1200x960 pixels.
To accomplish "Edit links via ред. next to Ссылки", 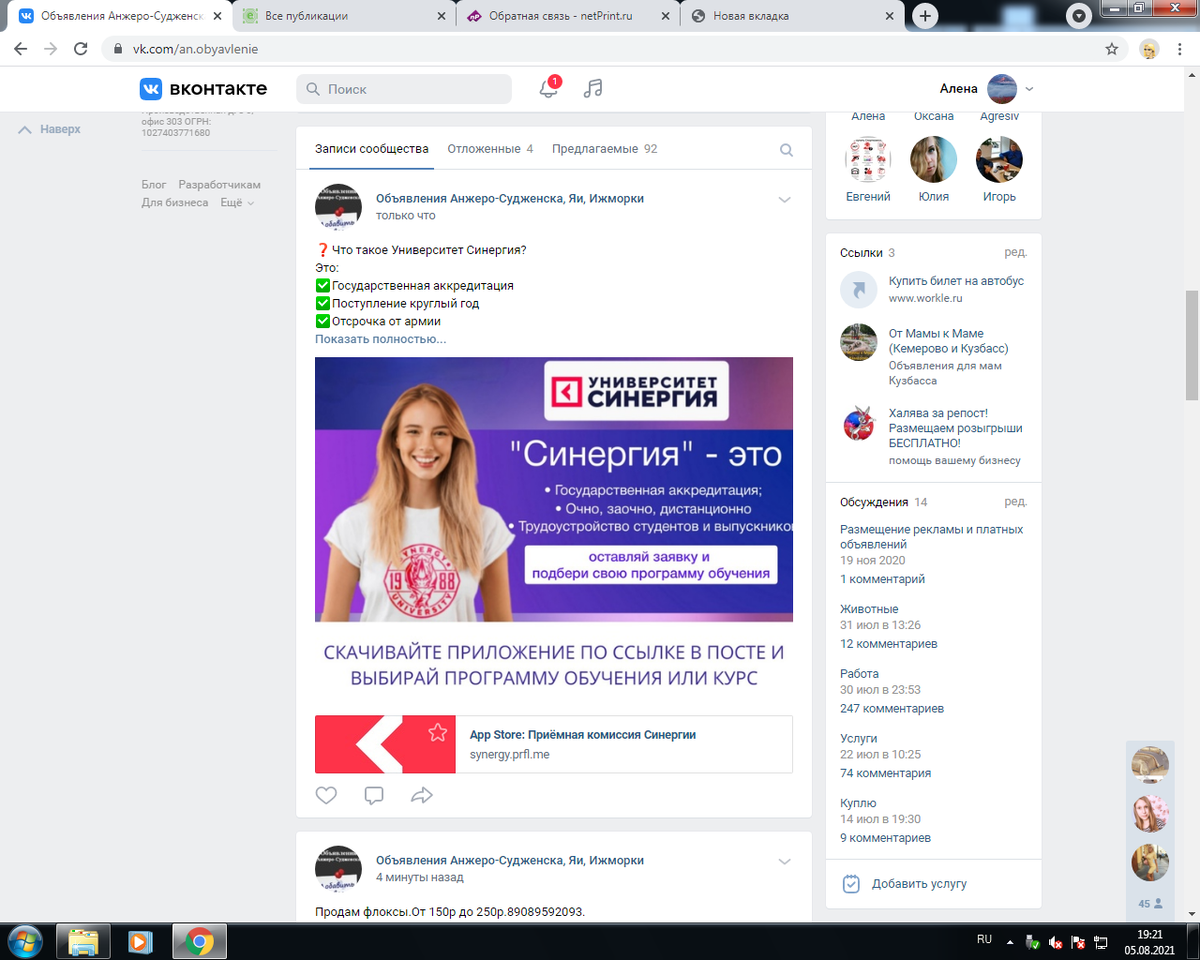I will pyautogui.click(x=1016, y=252).
